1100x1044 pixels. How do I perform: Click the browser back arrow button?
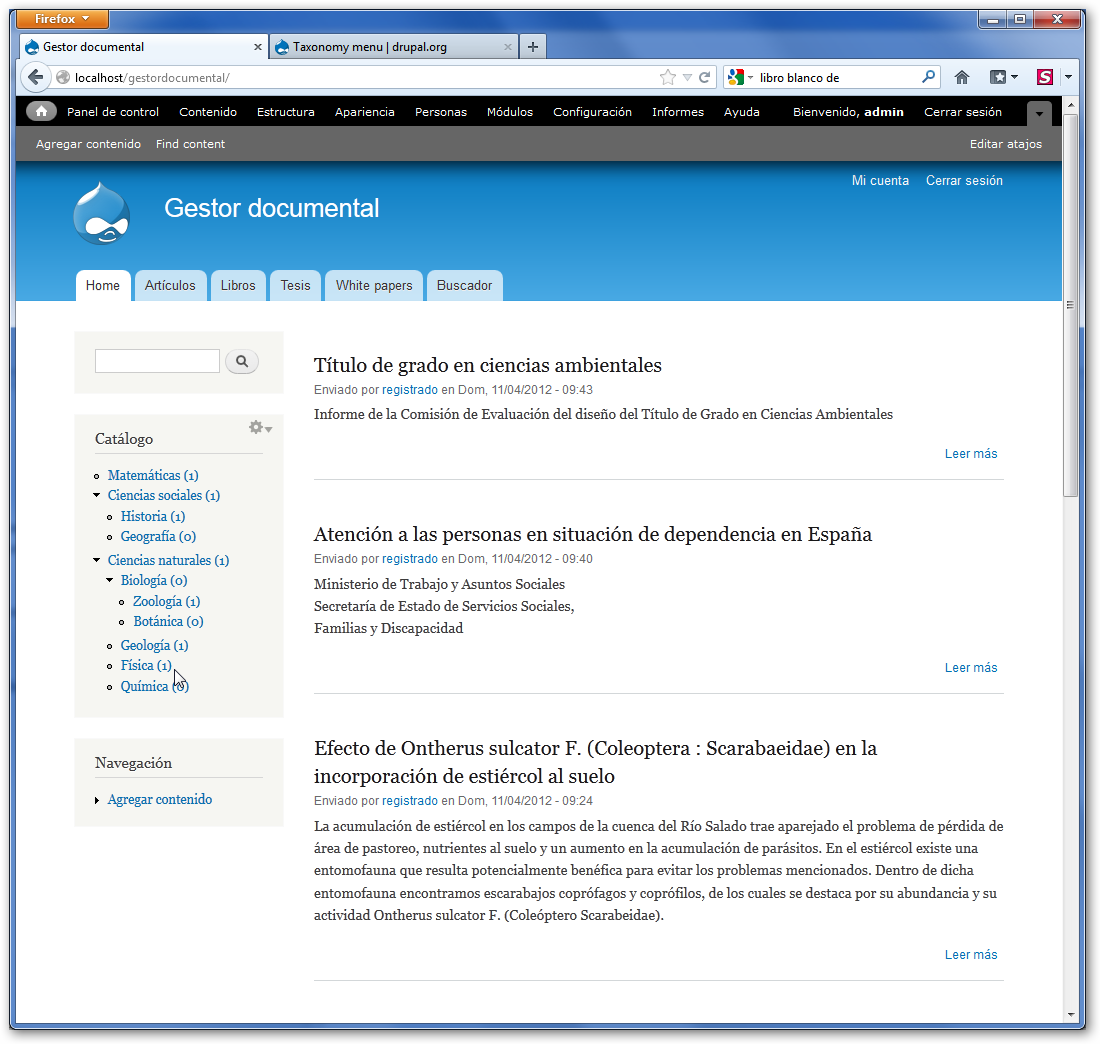point(35,77)
